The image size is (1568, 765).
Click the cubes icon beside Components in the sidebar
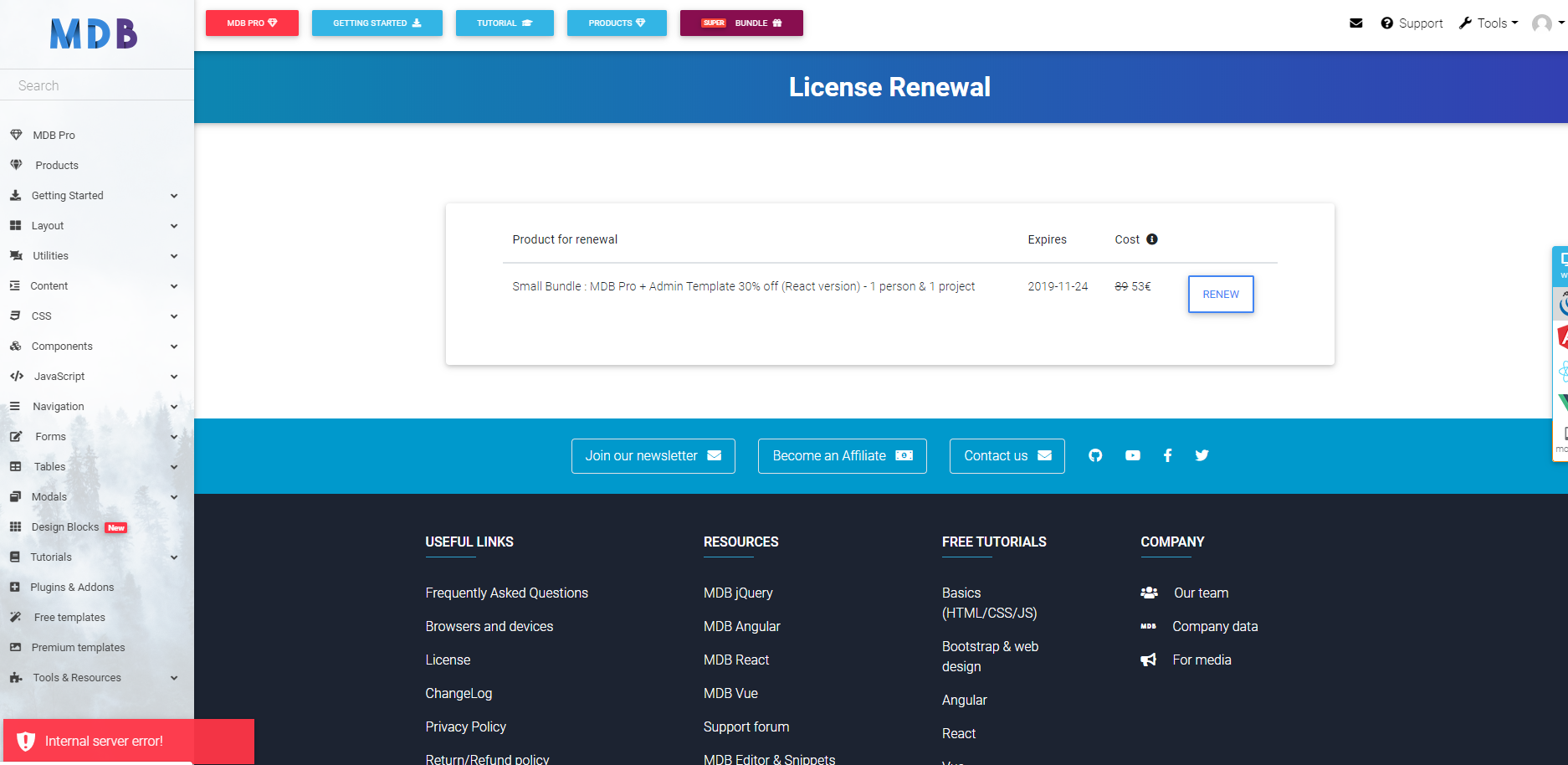[x=15, y=346]
